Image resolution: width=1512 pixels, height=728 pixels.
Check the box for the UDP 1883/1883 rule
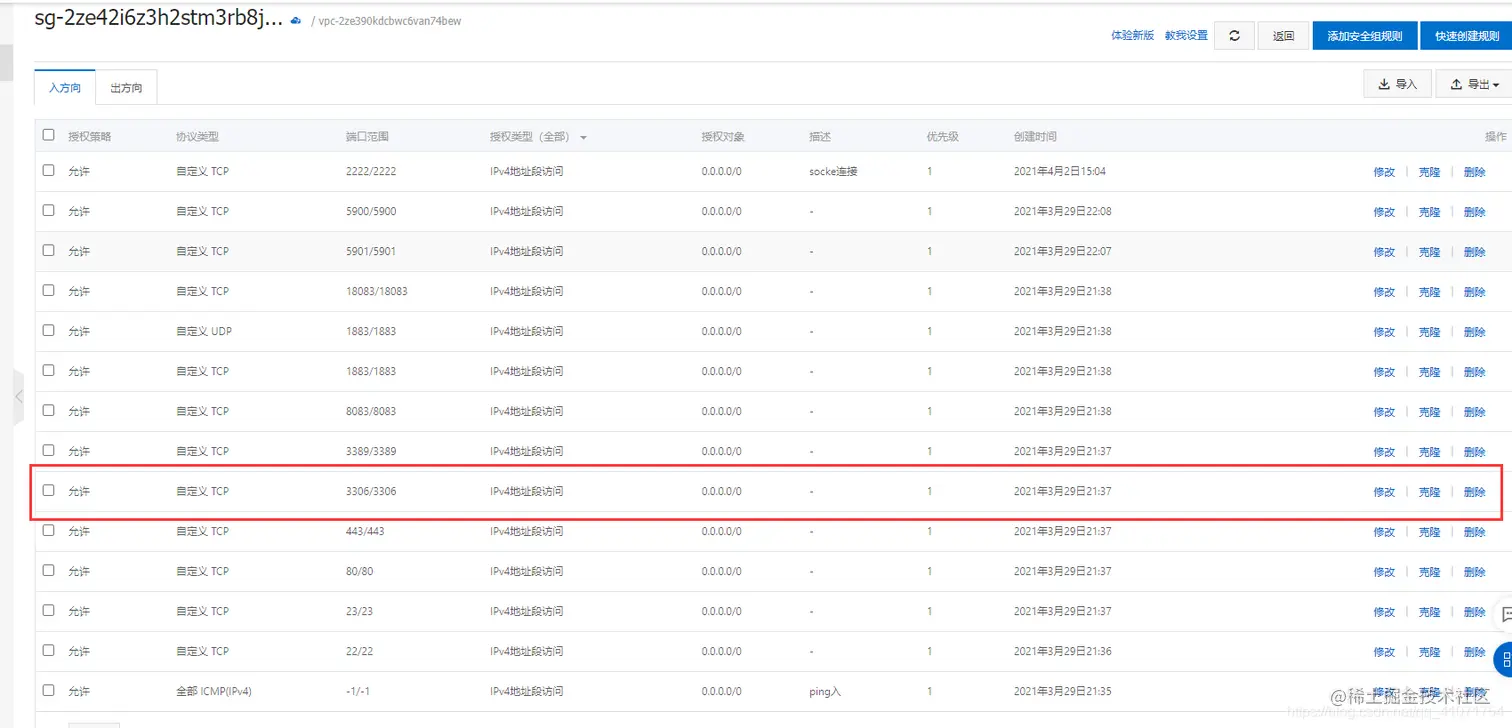click(48, 330)
